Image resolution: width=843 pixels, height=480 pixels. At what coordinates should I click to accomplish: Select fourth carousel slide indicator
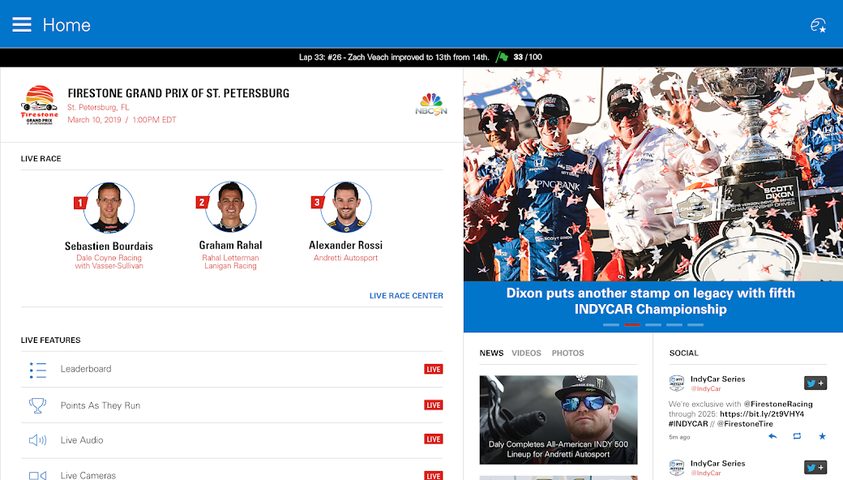pyautogui.click(x=674, y=325)
